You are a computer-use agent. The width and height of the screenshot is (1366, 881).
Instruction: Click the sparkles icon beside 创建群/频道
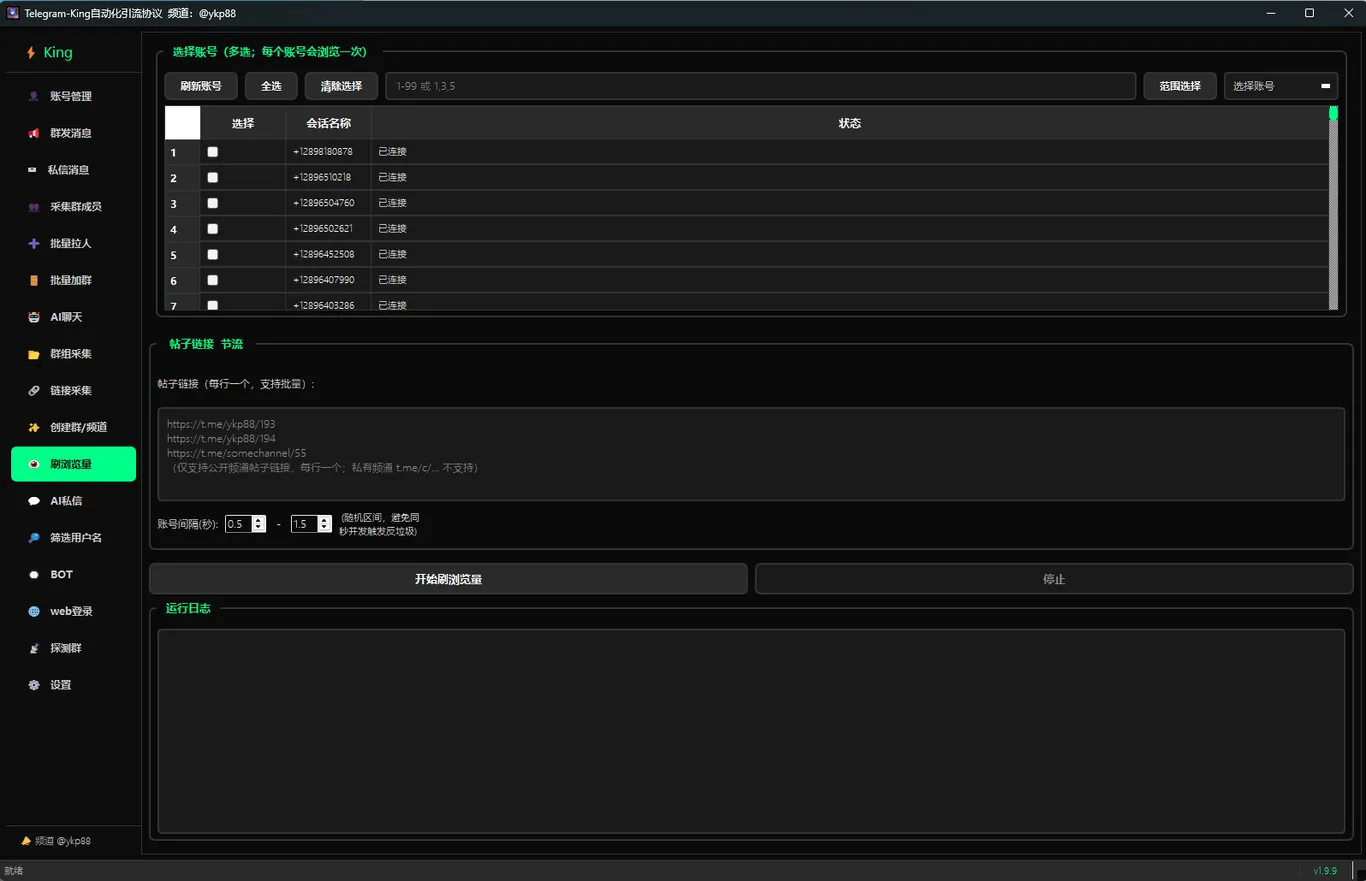[34, 427]
